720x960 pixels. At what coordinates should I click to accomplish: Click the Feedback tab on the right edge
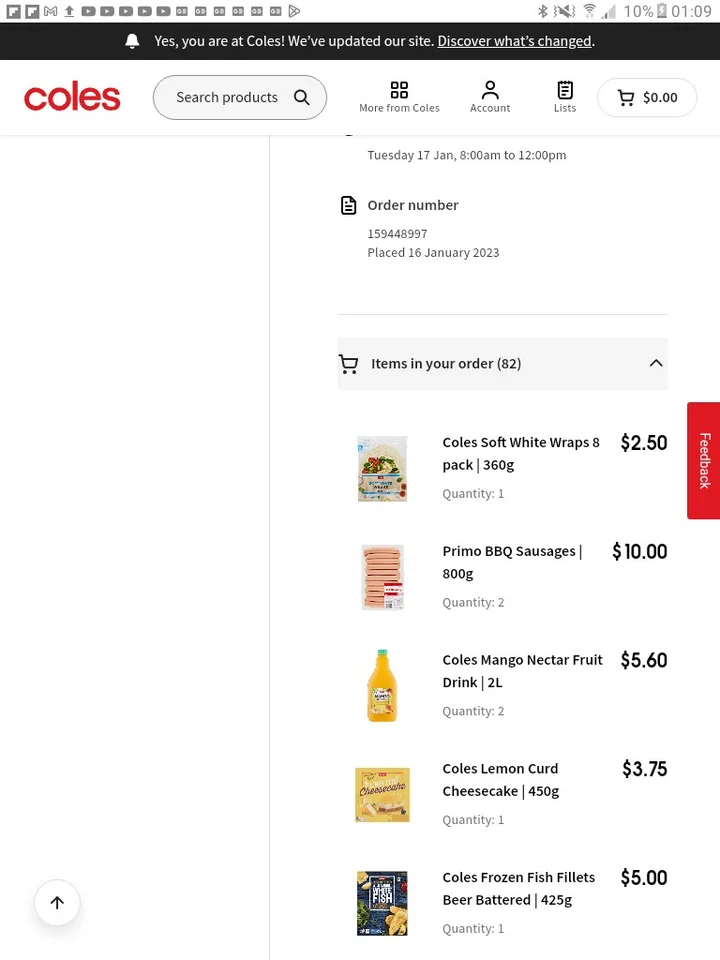point(704,461)
